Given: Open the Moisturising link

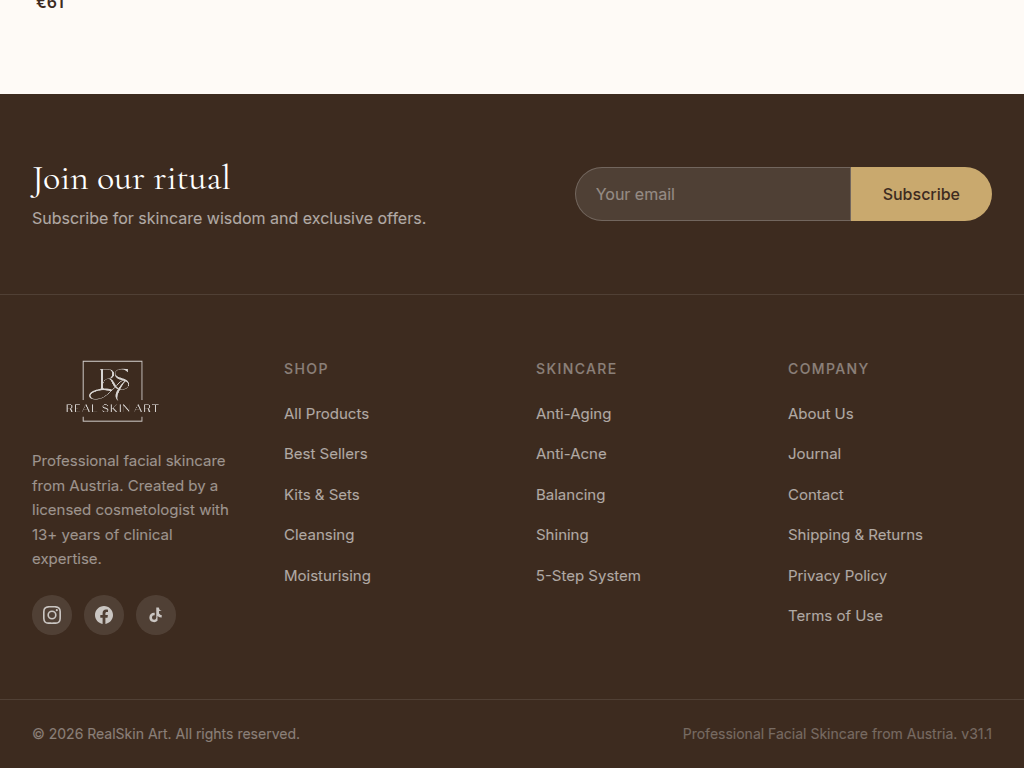Looking at the screenshot, I should [x=327, y=575].
